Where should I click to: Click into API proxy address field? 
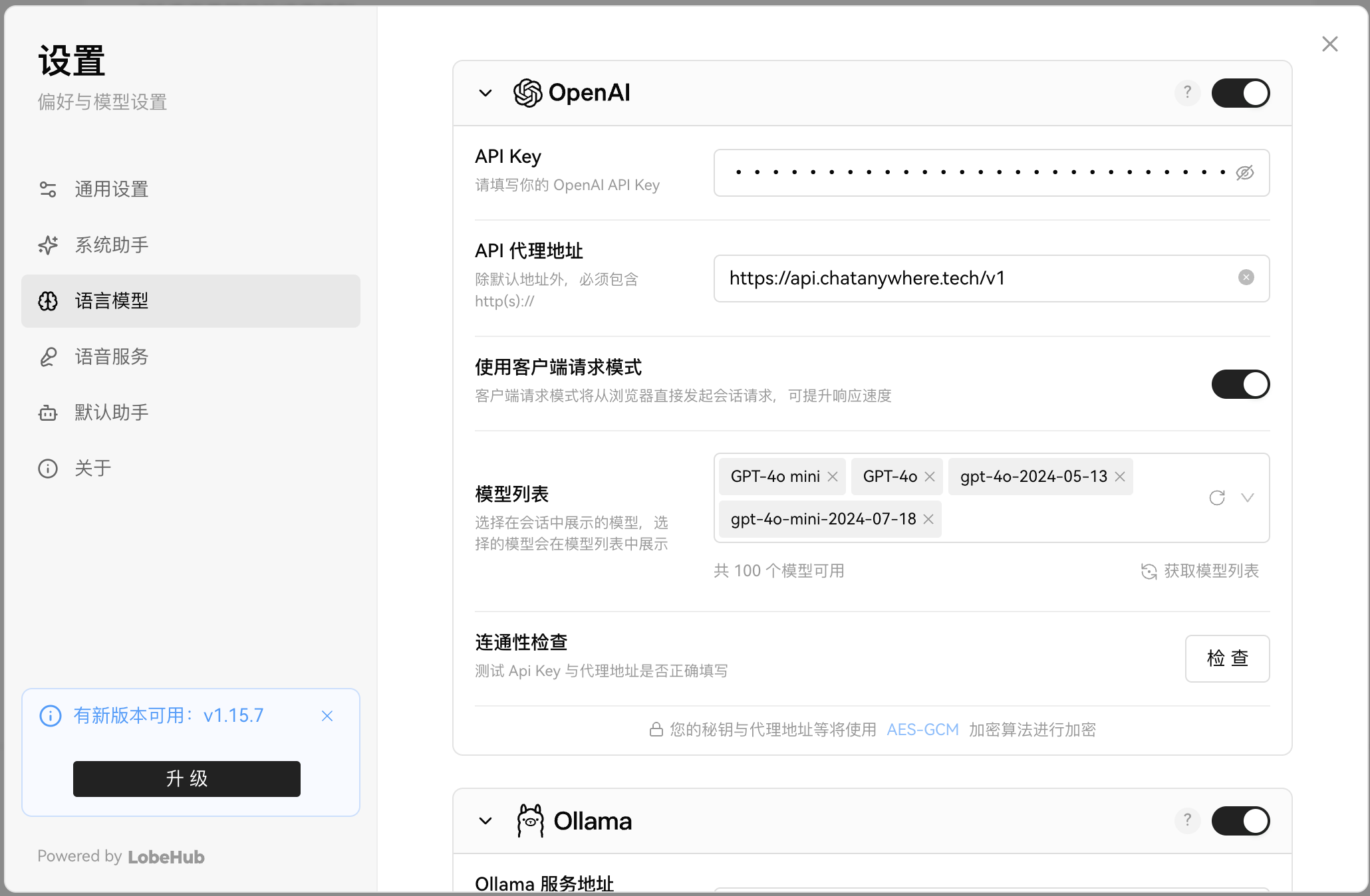[x=992, y=279]
